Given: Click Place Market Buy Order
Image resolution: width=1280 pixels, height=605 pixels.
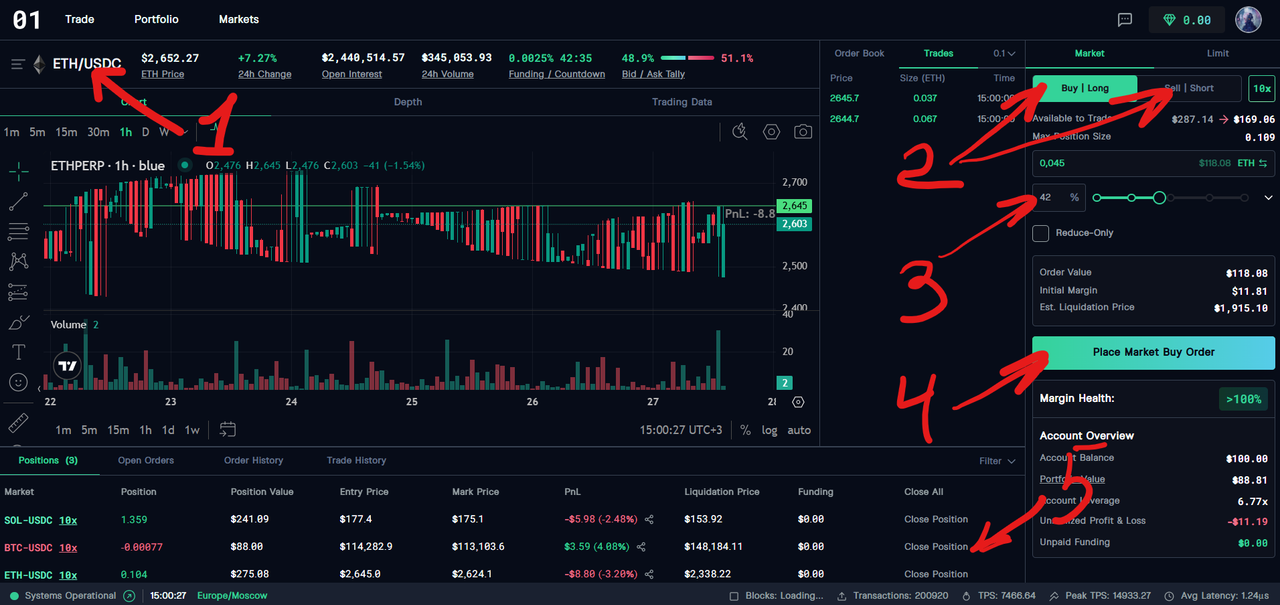Looking at the screenshot, I should 1154,352.
